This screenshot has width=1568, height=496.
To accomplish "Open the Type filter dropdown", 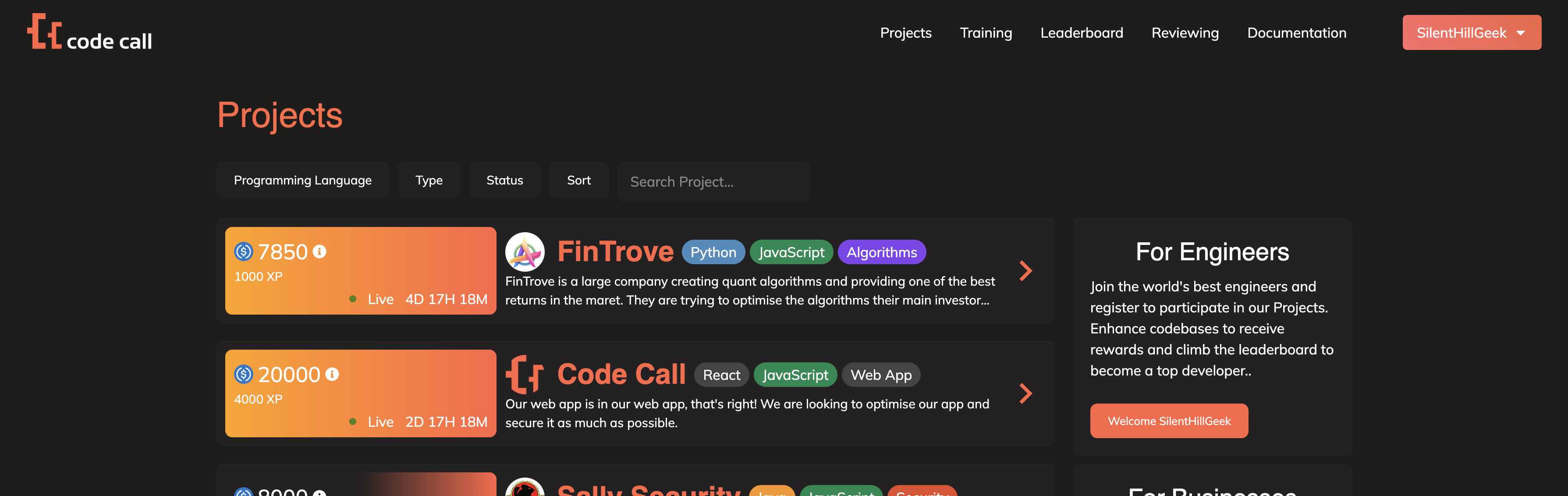I will (x=429, y=180).
